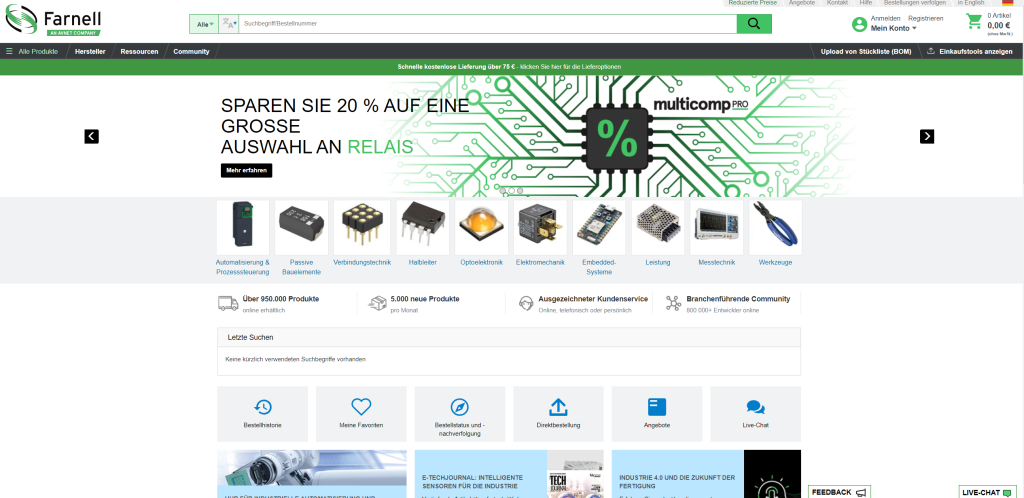Click the delivery truck icon
Screen dimensions: 1024x498
pos(228,303)
